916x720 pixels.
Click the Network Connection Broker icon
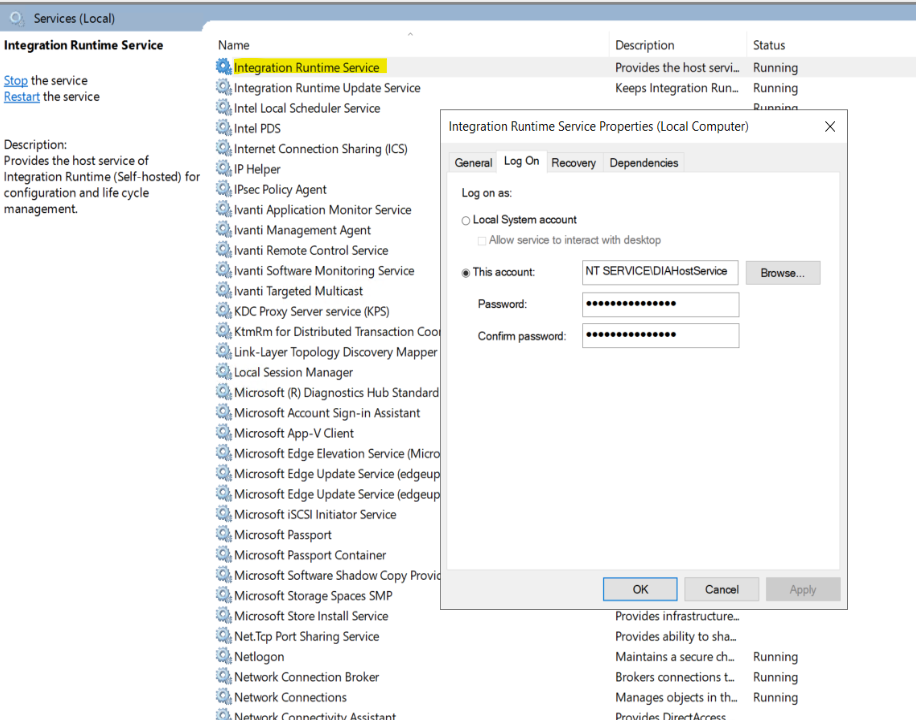[224, 676]
